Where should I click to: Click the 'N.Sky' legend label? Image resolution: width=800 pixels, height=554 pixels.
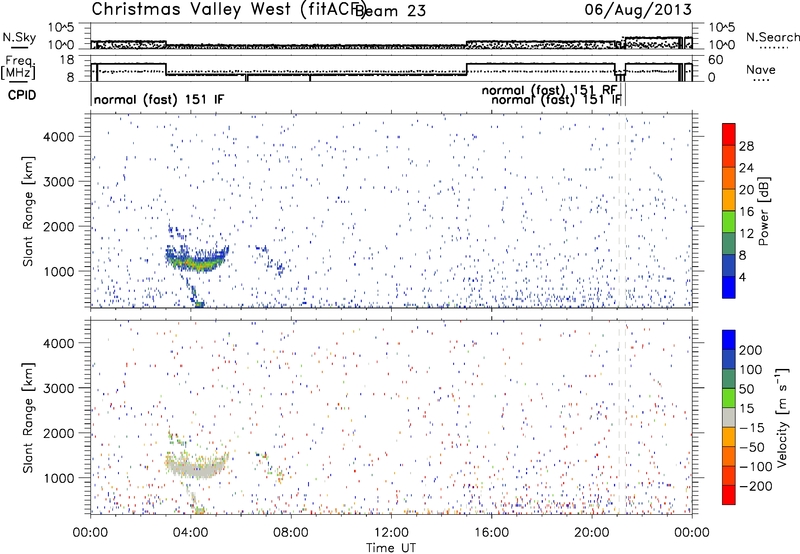click(x=19, y=37)
